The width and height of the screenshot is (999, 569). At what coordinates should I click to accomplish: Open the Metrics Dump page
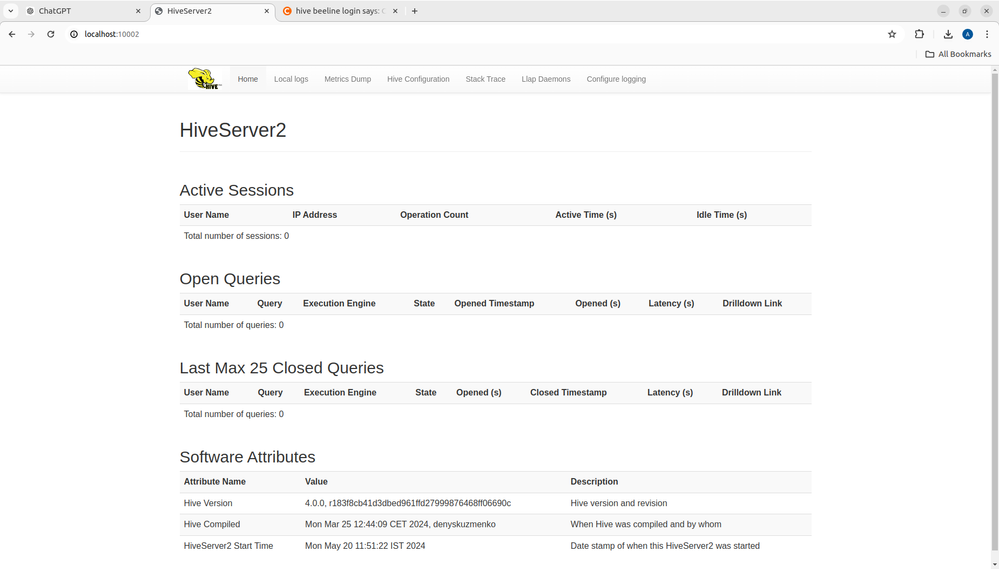point(348,79)
